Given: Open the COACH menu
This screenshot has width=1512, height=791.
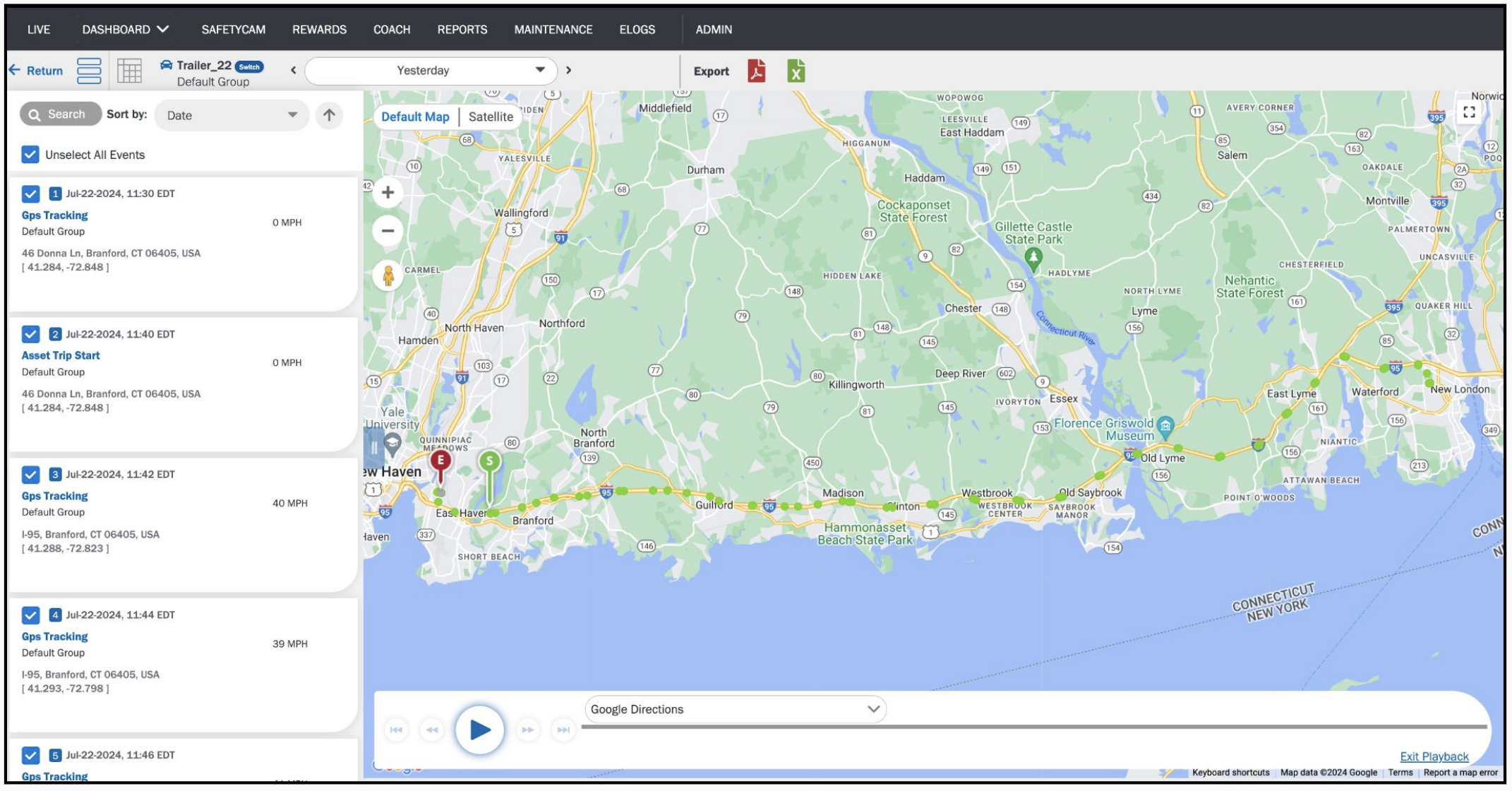Looking at the screenshot, I should (x=392, y=29).
